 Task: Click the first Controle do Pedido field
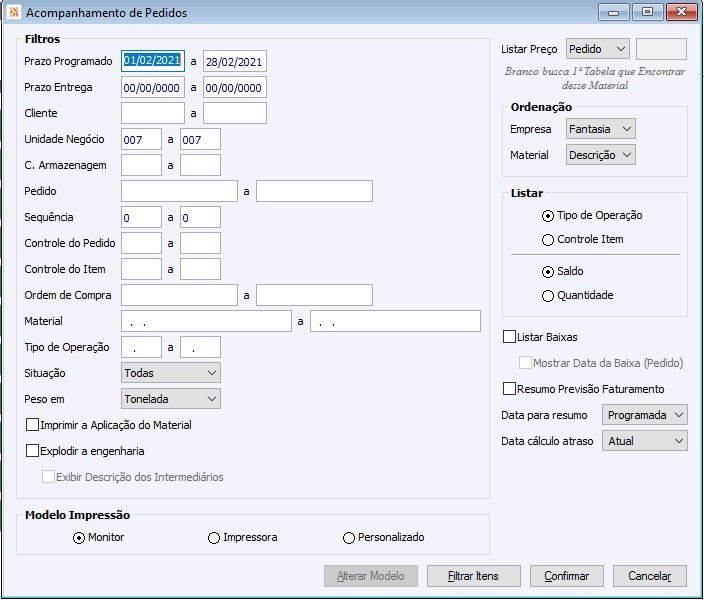coord(141,243)
